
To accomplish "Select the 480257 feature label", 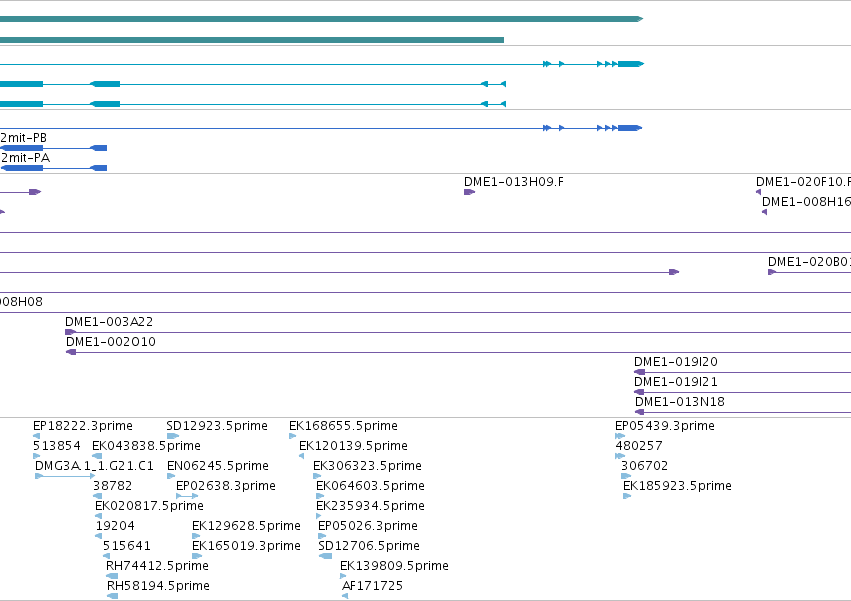I will [x=639, y=446].
